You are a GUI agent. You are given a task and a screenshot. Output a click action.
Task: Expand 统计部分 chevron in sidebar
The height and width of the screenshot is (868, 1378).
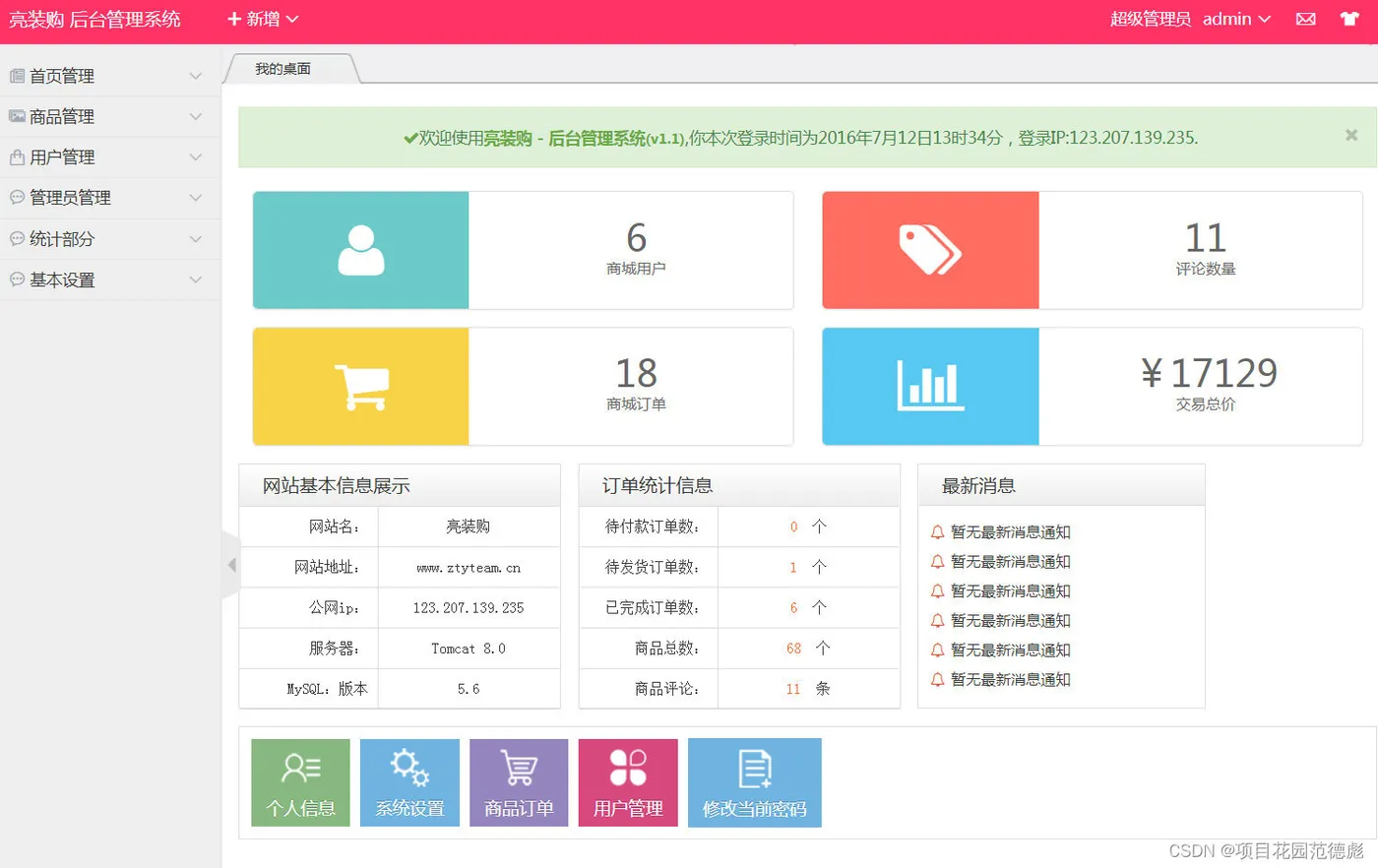(196, 239)
